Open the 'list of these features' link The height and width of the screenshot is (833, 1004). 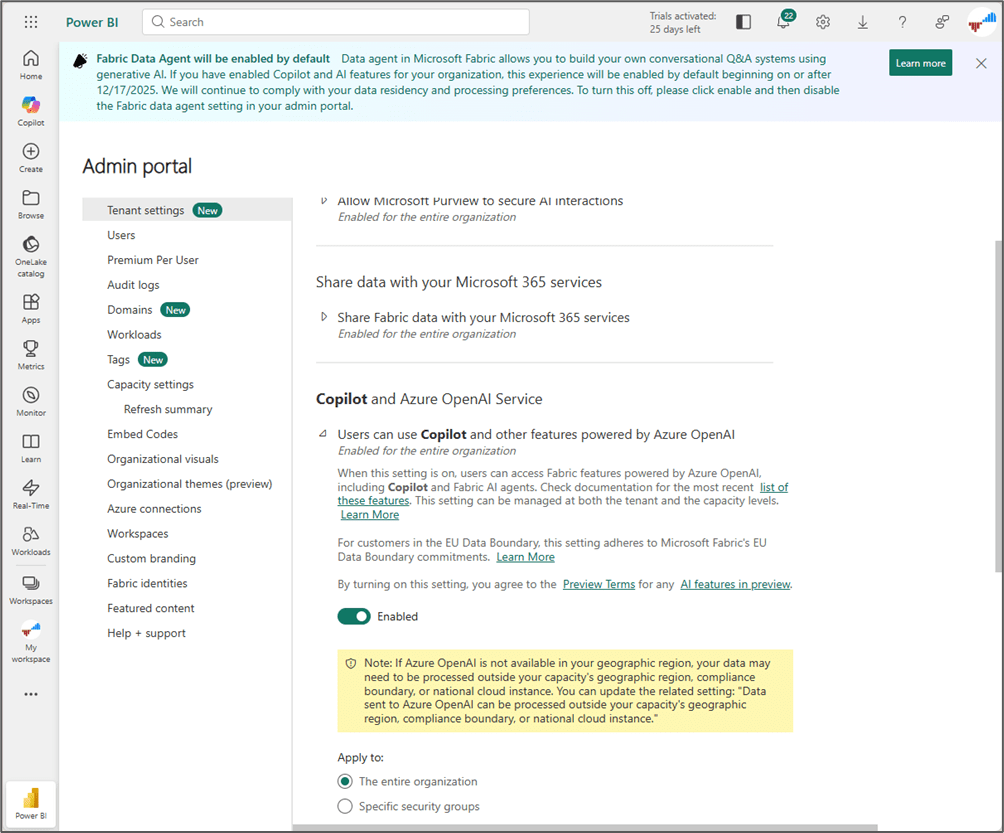[773, 487]
